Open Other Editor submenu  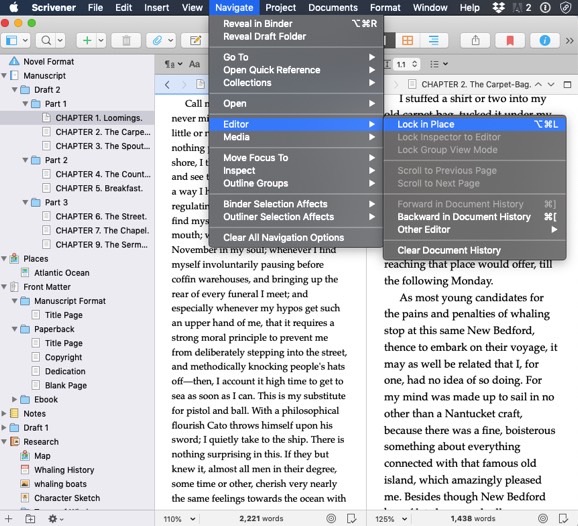(475, 230)
